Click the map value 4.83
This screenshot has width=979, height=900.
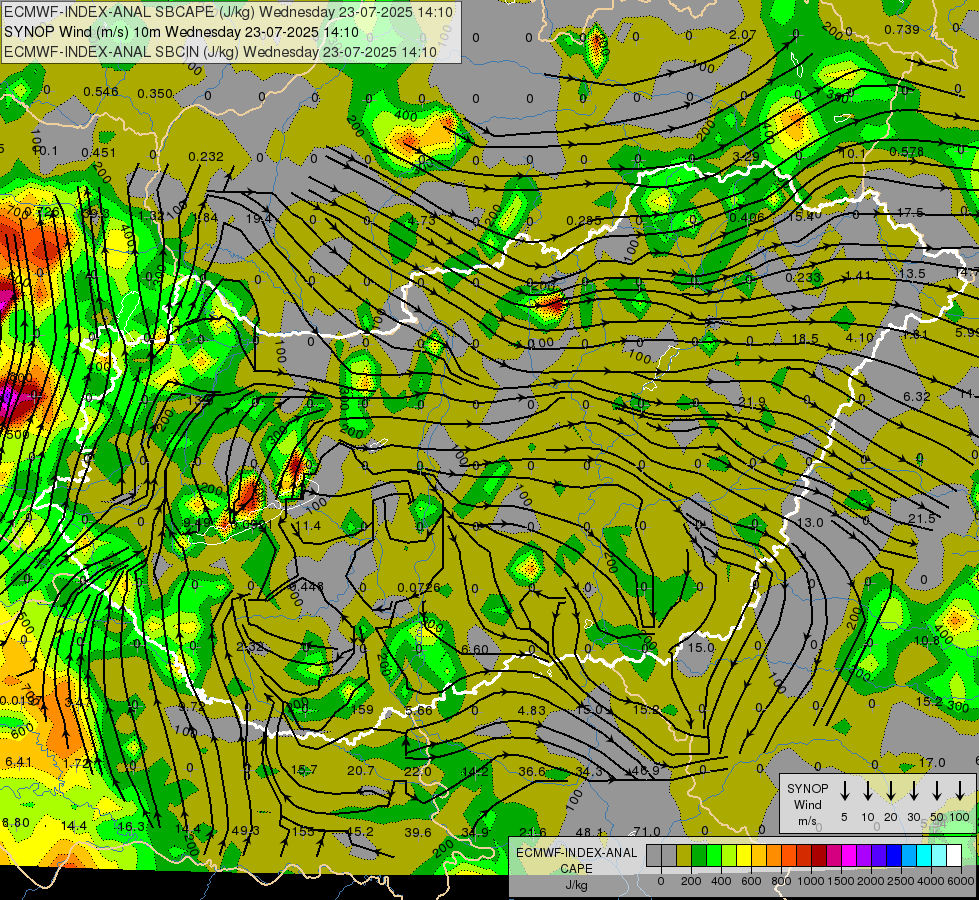532,710
